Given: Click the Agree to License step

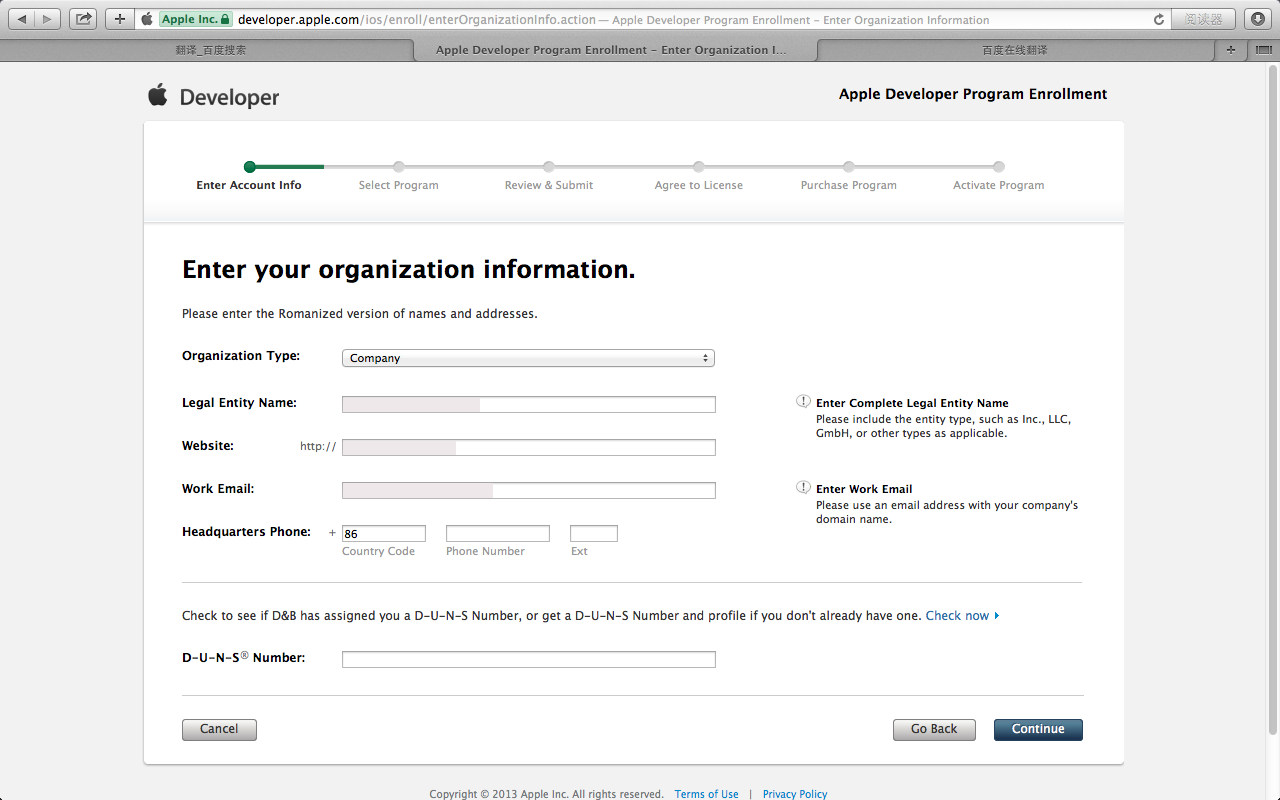Looking at the screenshot, I should coord(699,176).
